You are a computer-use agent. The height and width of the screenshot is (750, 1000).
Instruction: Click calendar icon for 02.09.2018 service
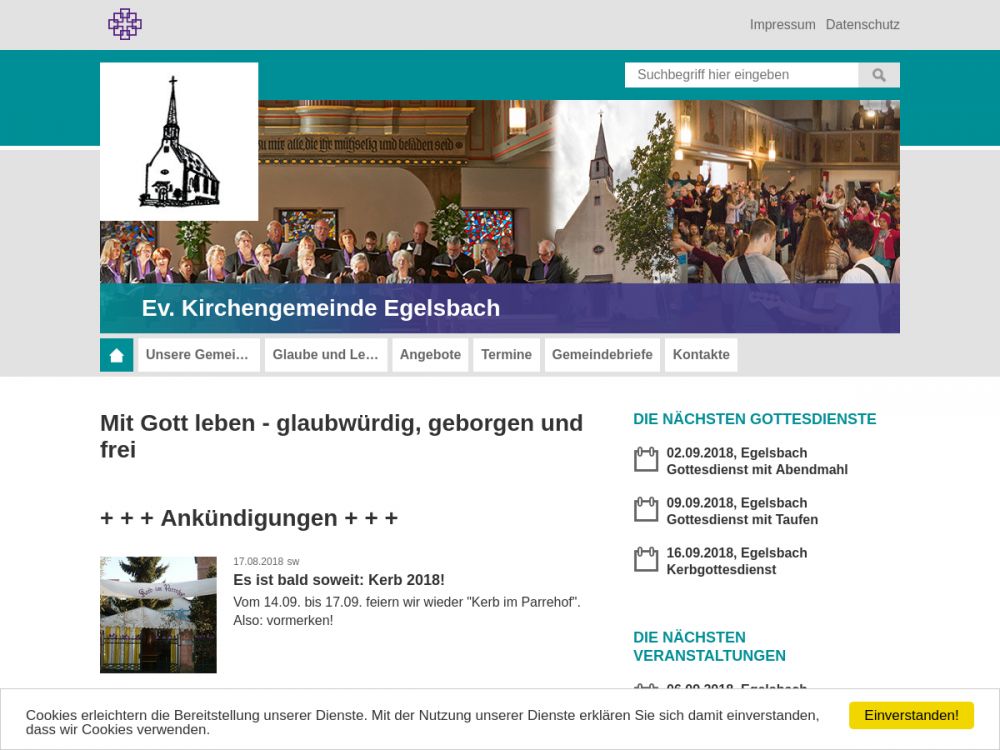tap(646, 460)
